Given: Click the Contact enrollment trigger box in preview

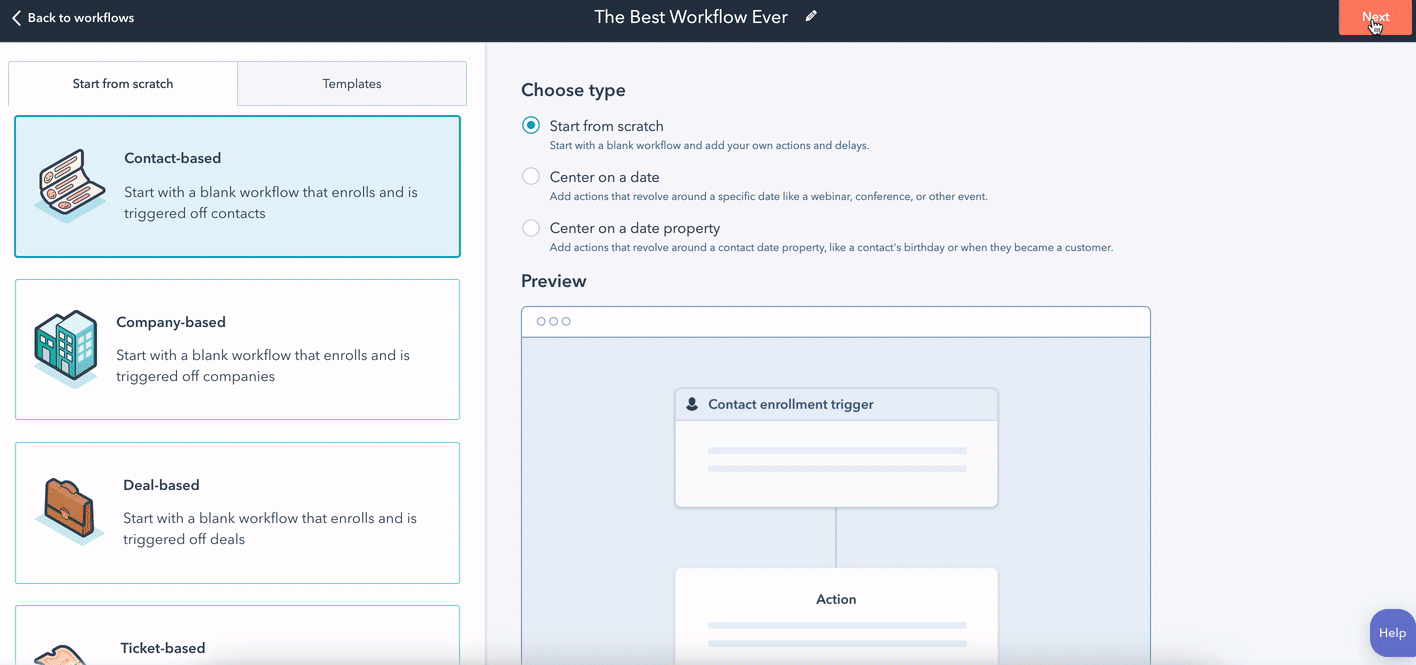Looking at the screenshot, I should pyautogui.click(x=836, y=447).
